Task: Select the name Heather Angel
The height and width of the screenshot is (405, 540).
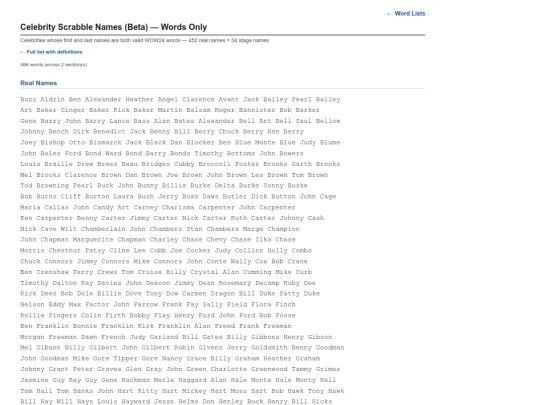Action: pyautogui.click(x=152, y=100)
